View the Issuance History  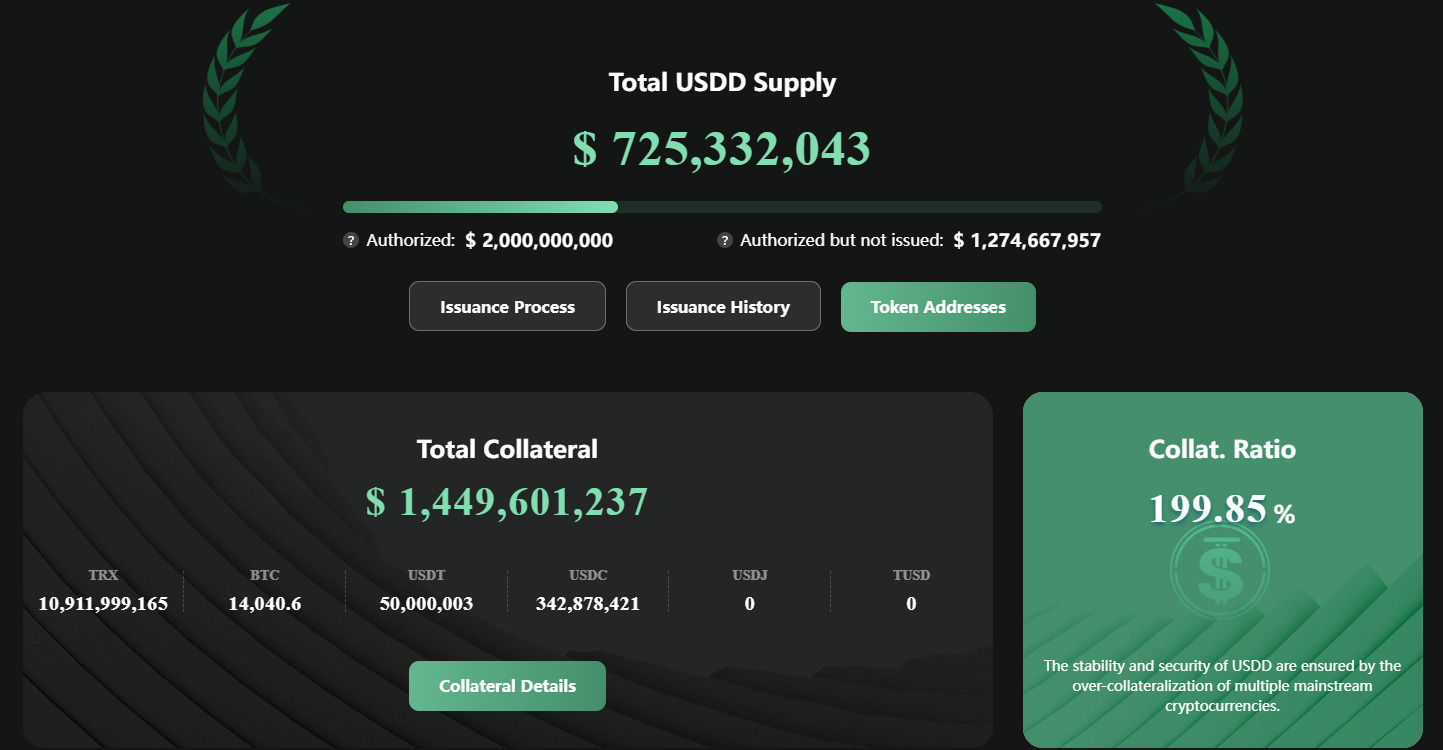[x=723, y=306]
